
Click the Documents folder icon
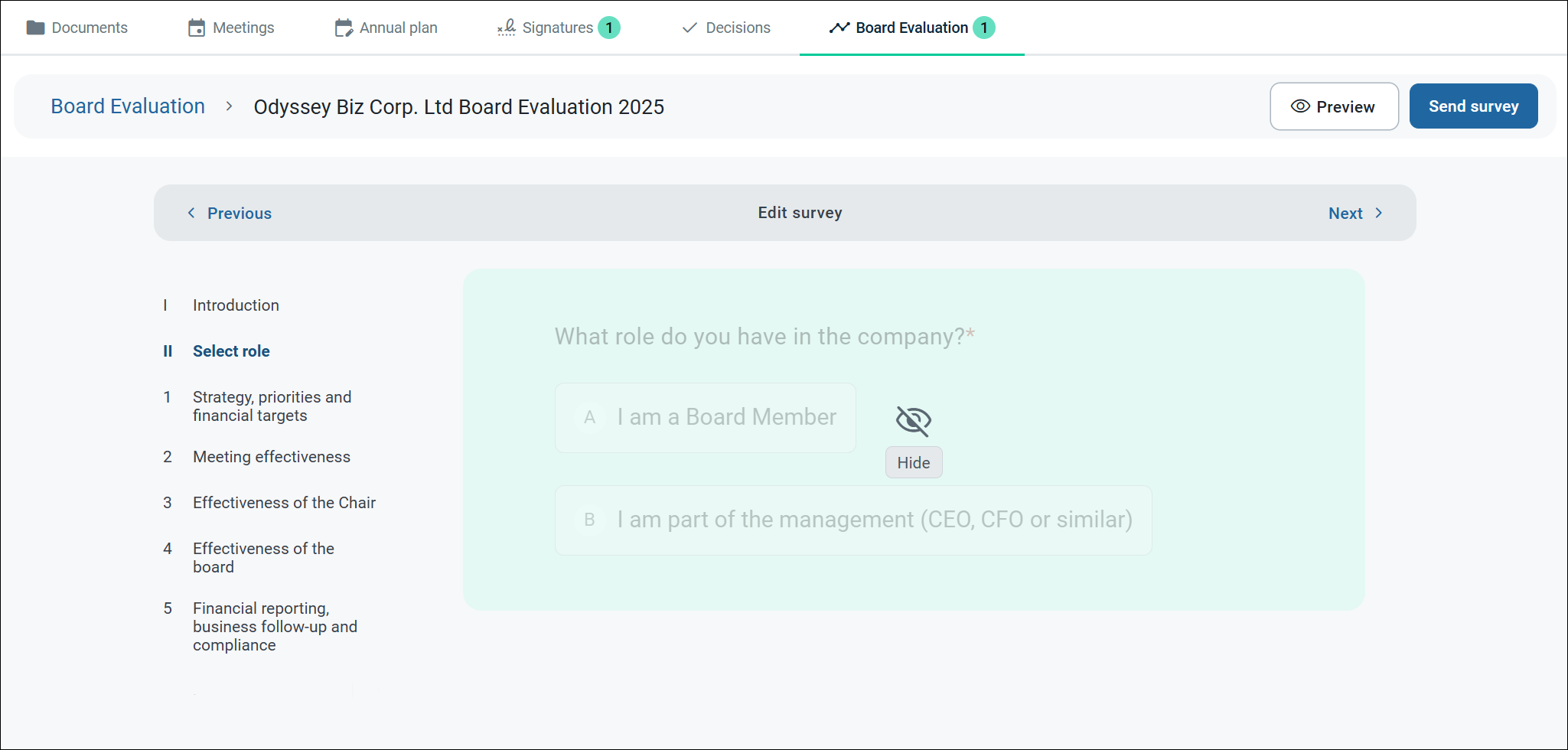click(x=35, y=28)
